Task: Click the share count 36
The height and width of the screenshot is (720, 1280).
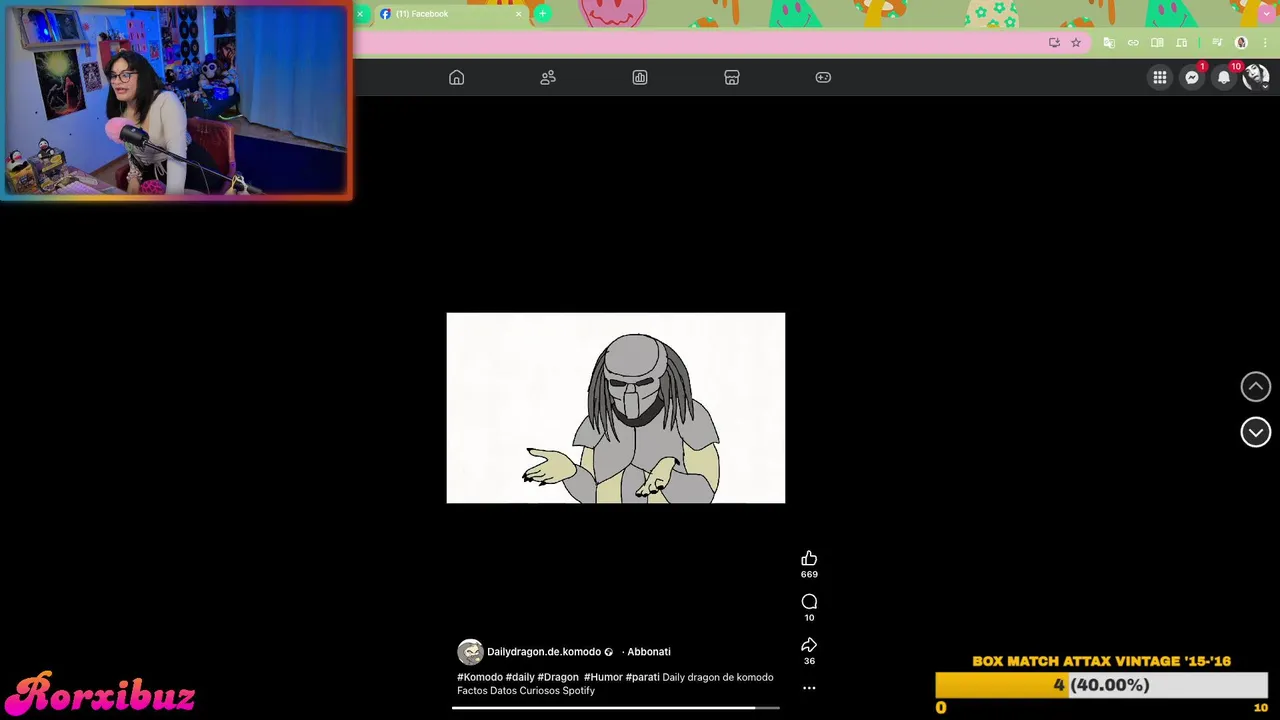Action: tap(809, 661)
